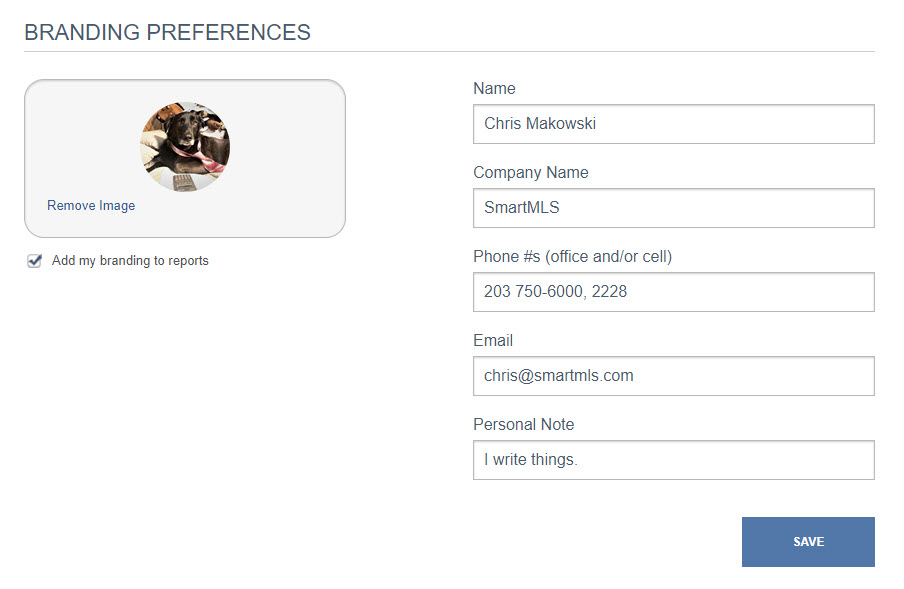
Task: Click the Email label above the field
Action: (493, 341)
